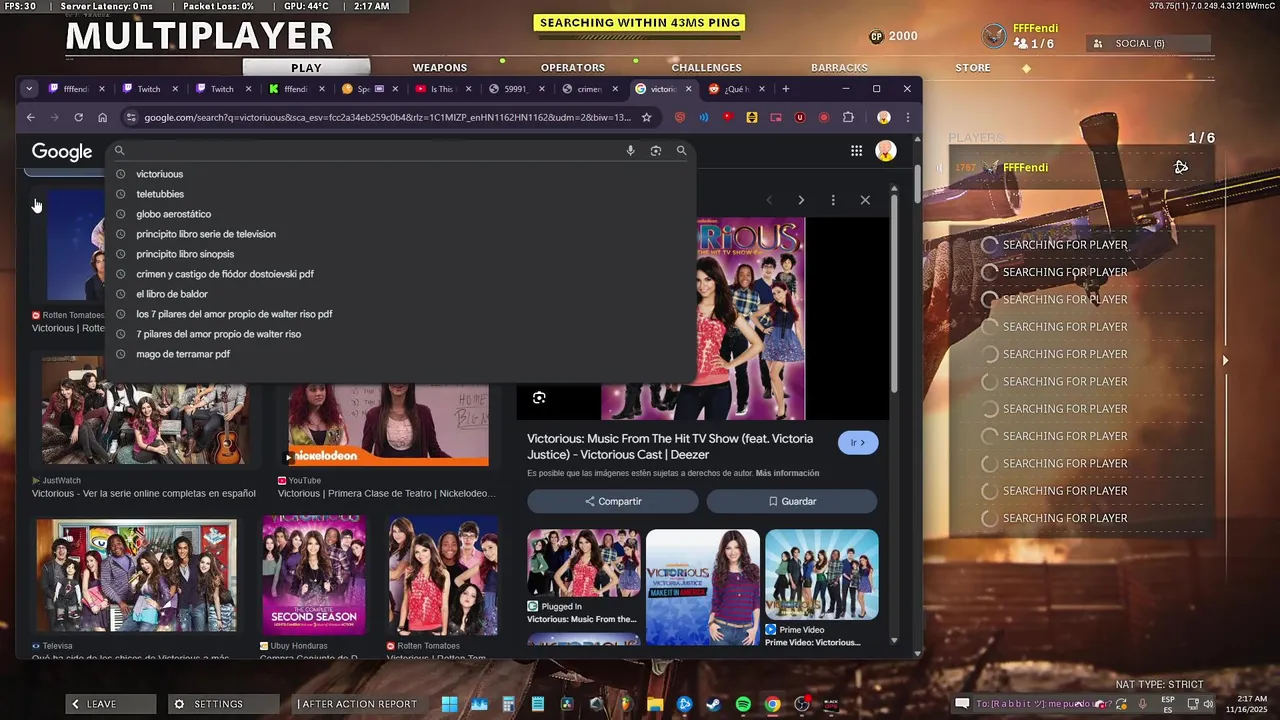Open new Chrome tab
The height and width of the screenshot is (720, 1280).
[x=785, y=89]
